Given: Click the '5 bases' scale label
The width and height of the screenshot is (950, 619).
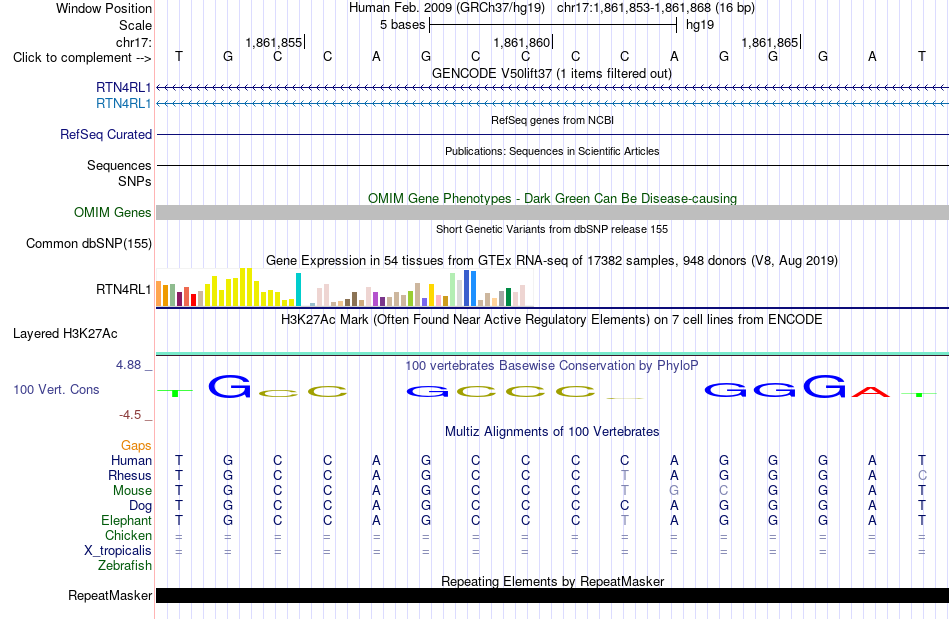Looking at the screenshot, I should tap(402, 25).
